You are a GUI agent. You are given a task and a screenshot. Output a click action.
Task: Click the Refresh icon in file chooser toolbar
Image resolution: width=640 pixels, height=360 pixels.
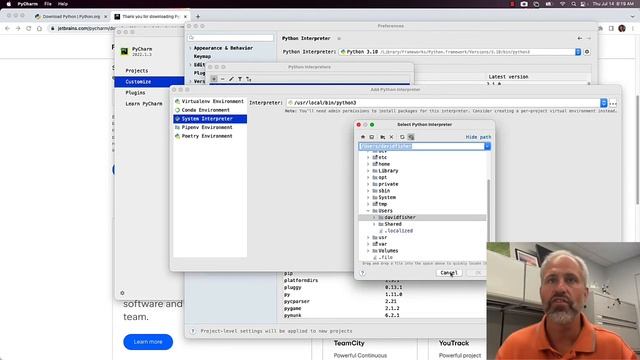402,137
